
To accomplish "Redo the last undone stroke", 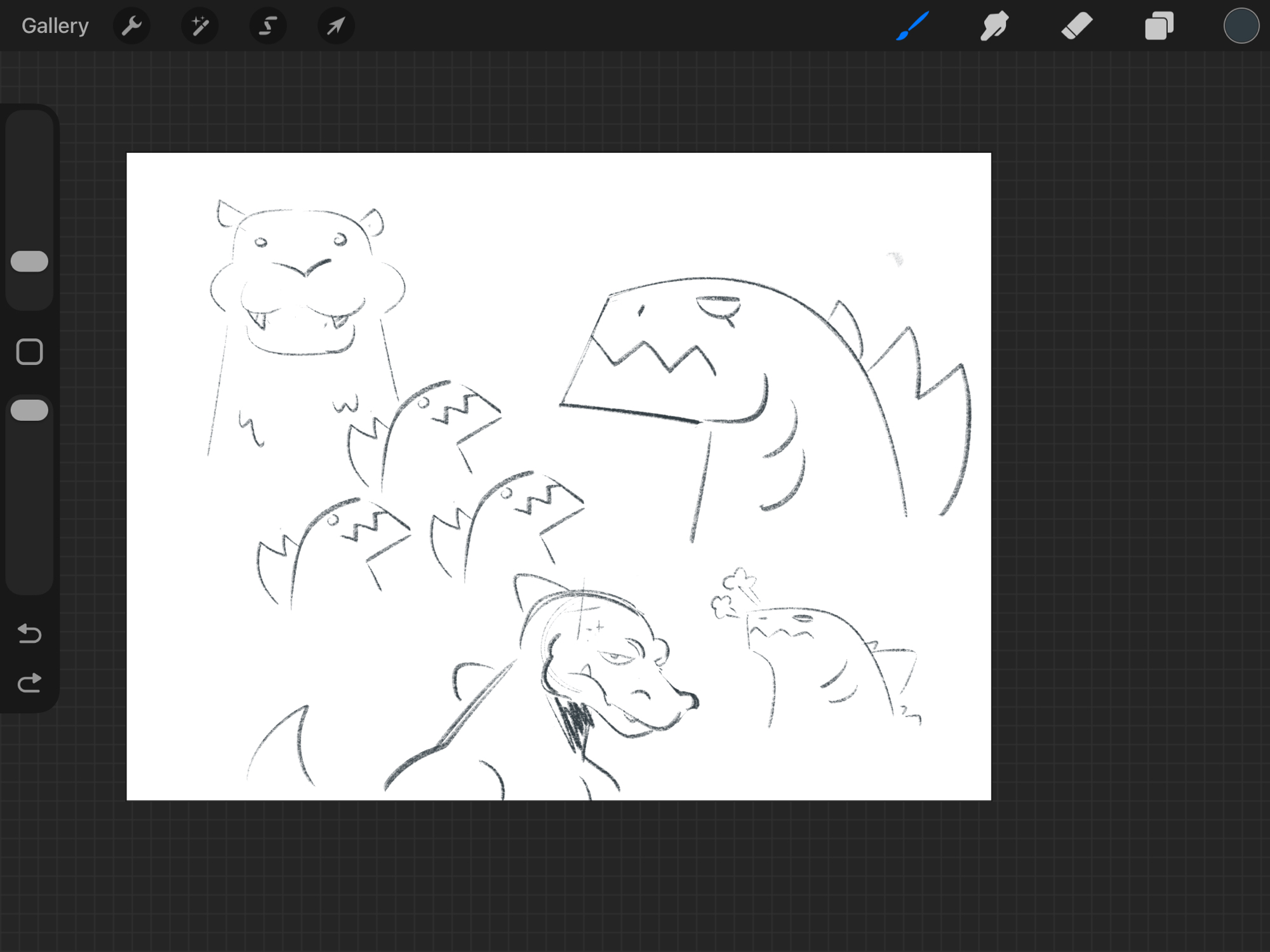I will tap(30, 683).
